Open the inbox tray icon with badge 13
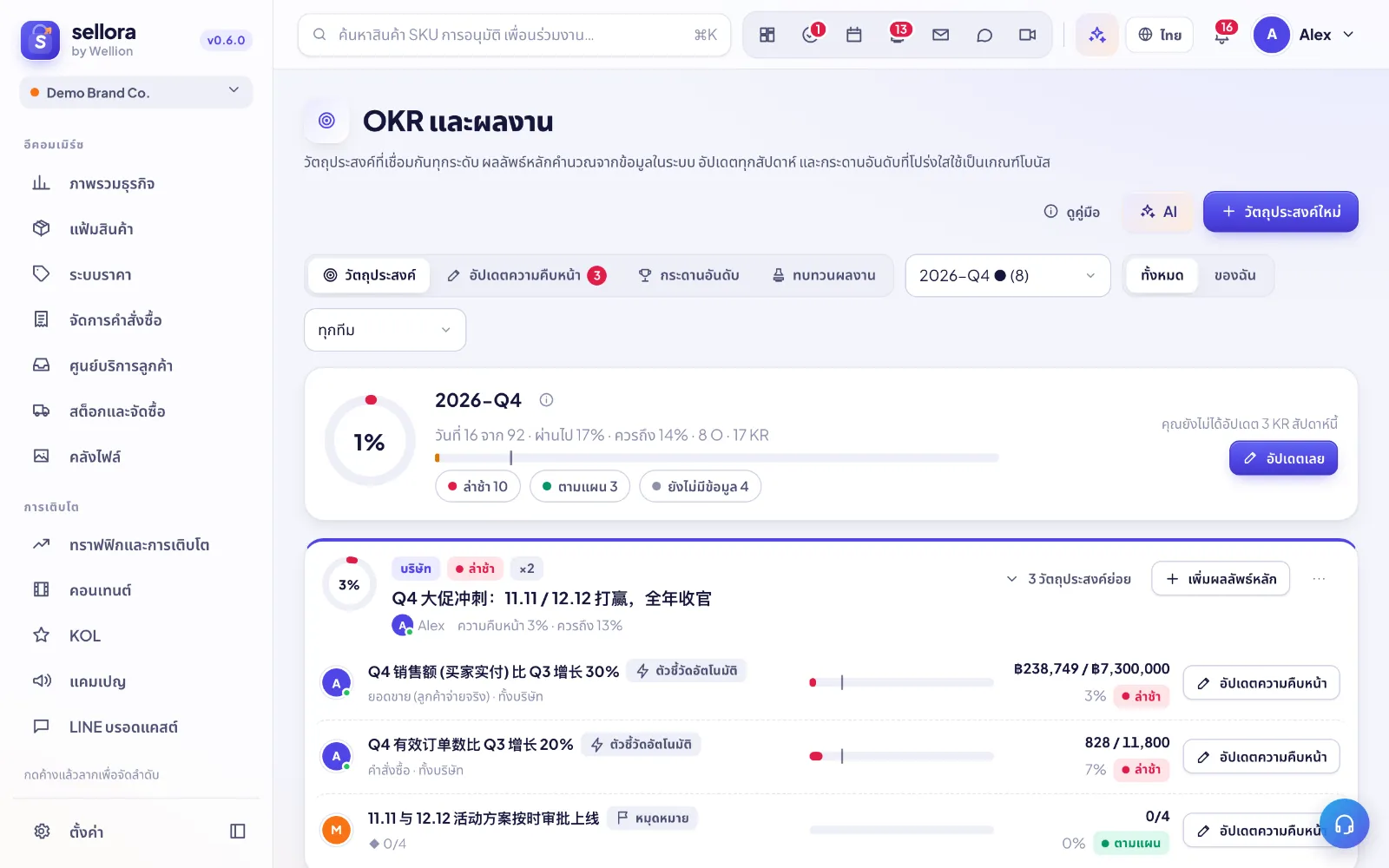1389x868 pixels. click(x=898, y=35)
